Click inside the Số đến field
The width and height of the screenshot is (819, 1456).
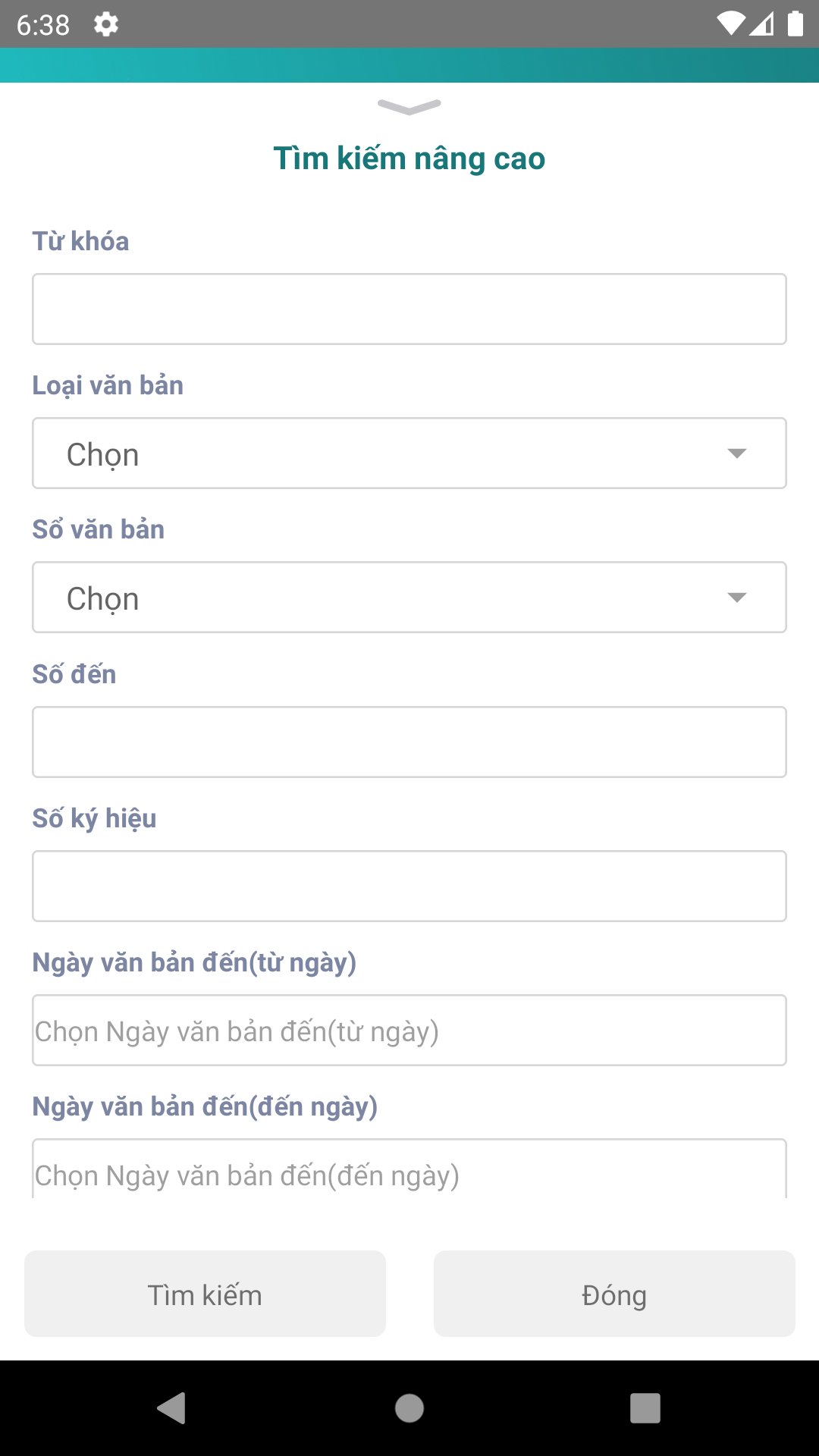[x=409, y=741]
